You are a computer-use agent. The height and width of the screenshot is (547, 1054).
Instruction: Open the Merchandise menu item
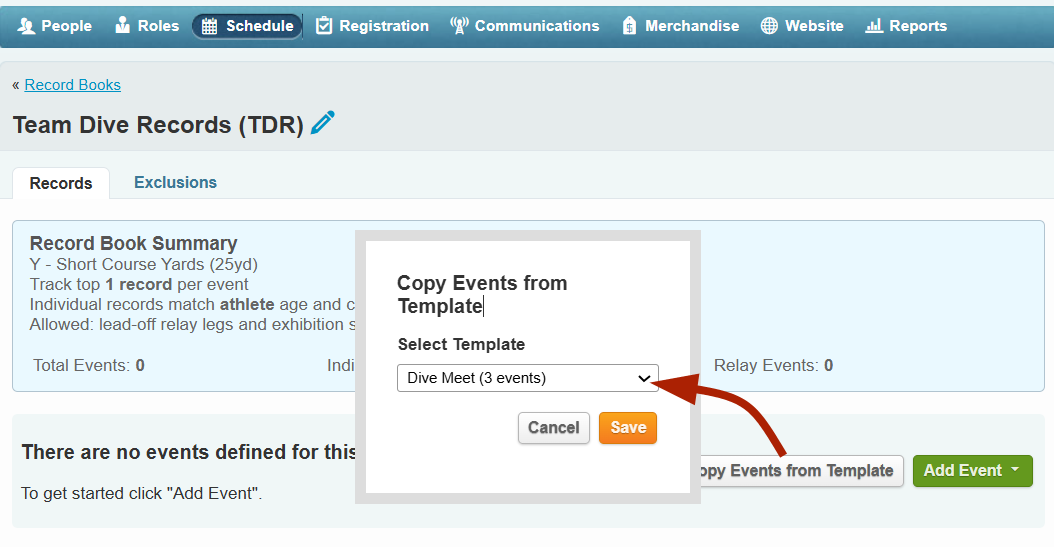pos(692,26)
